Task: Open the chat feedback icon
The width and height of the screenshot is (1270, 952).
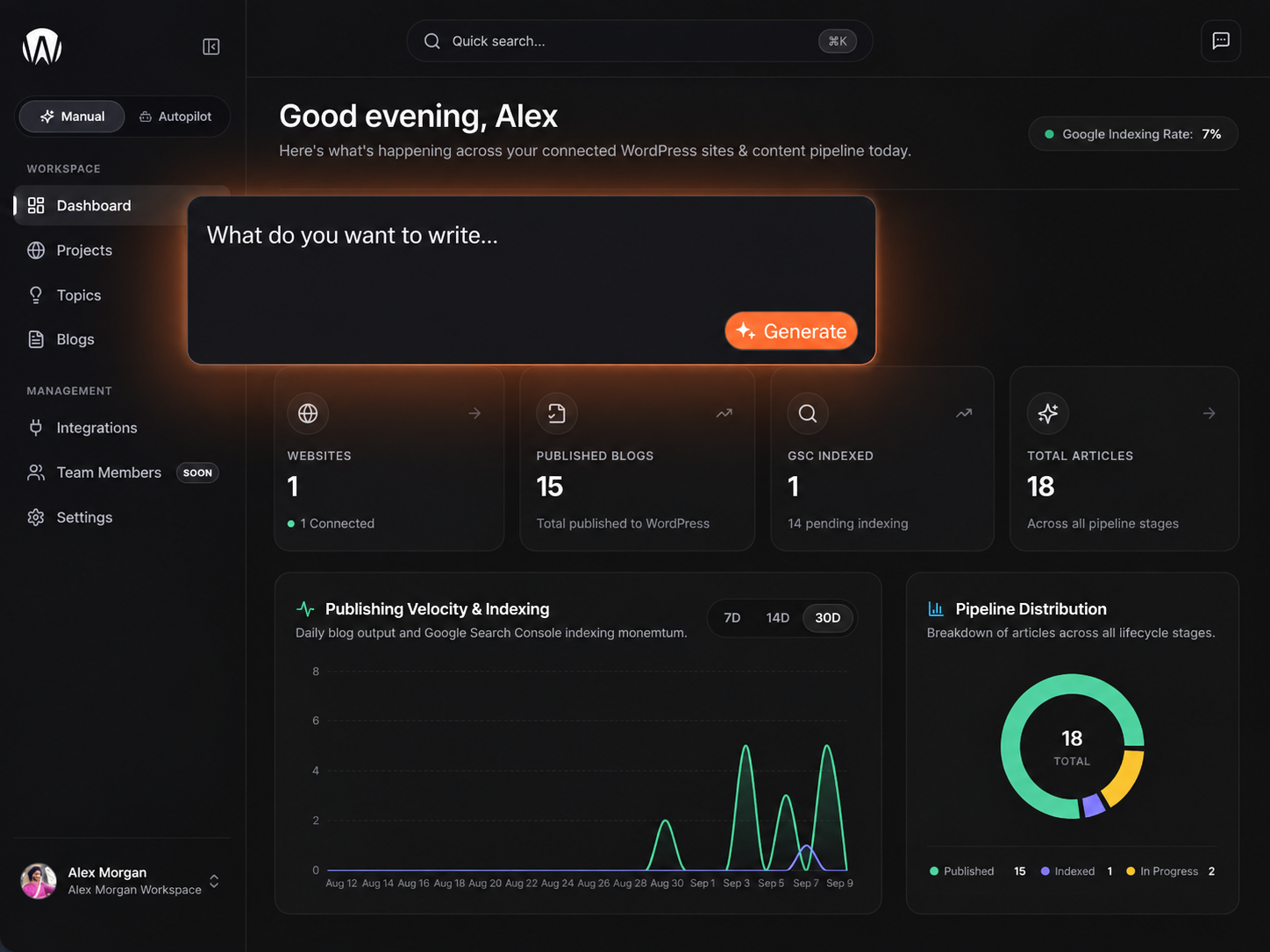Action: (1221, 41)
